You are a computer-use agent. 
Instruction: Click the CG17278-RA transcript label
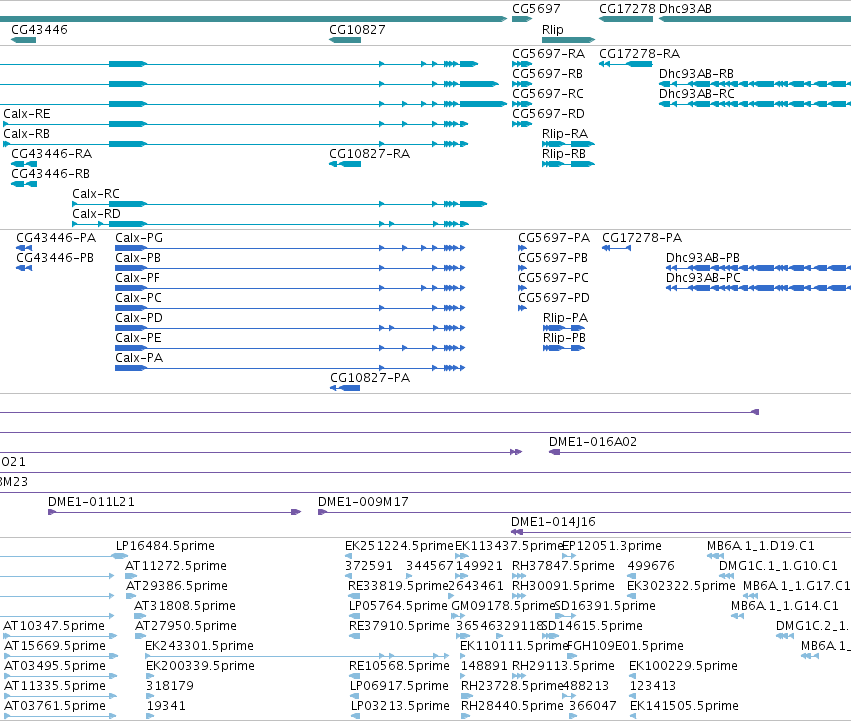(x=639, y=54)
